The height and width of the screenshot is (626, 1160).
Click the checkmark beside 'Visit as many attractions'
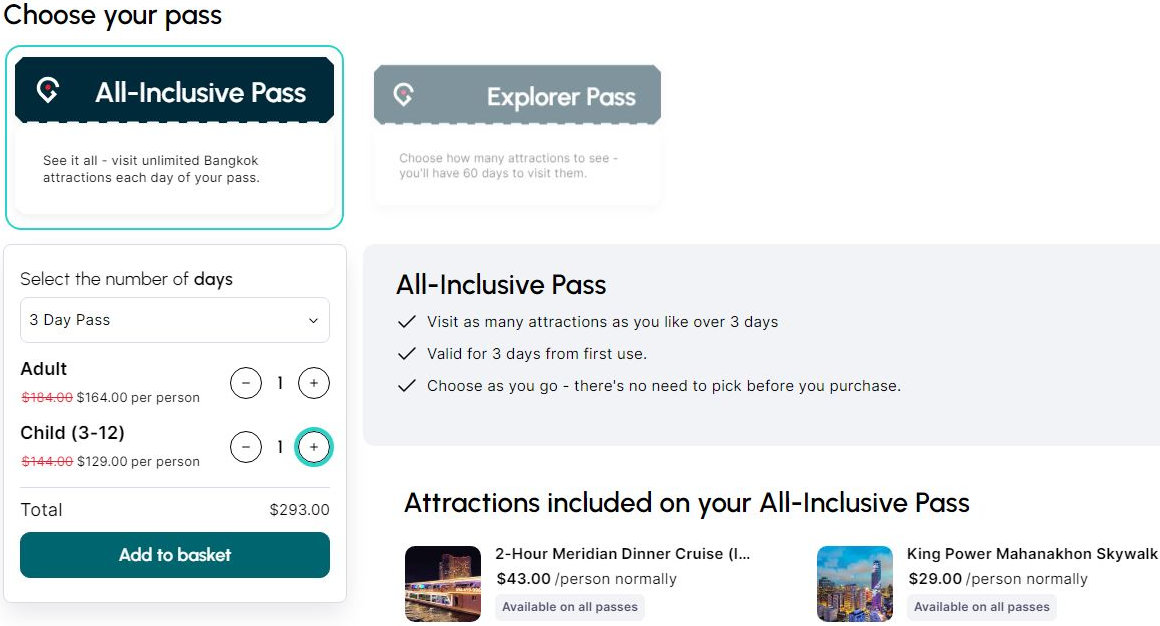point(407,322)
